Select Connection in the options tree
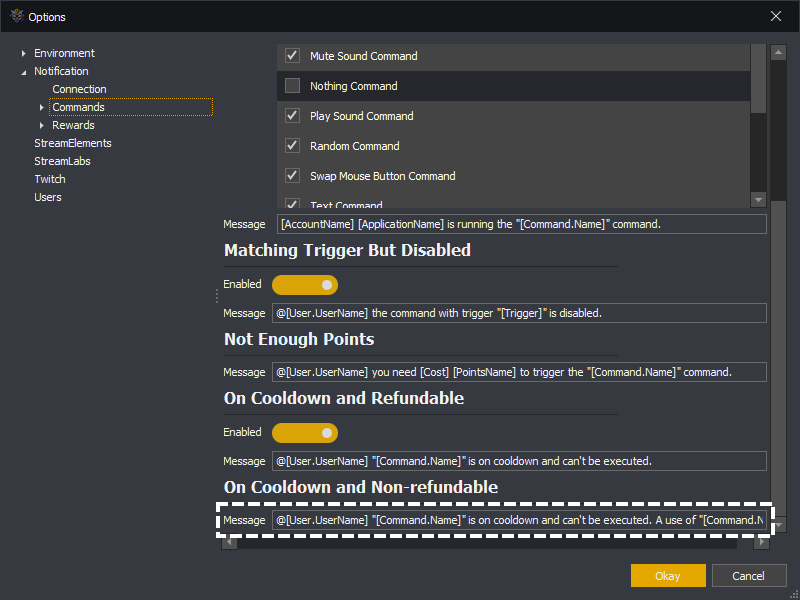 coord(79,89)
